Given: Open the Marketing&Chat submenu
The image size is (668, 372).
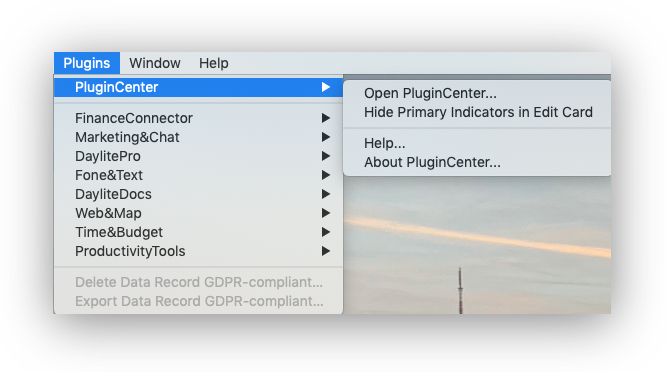Looking at the screenshot, I should (199, 137).
